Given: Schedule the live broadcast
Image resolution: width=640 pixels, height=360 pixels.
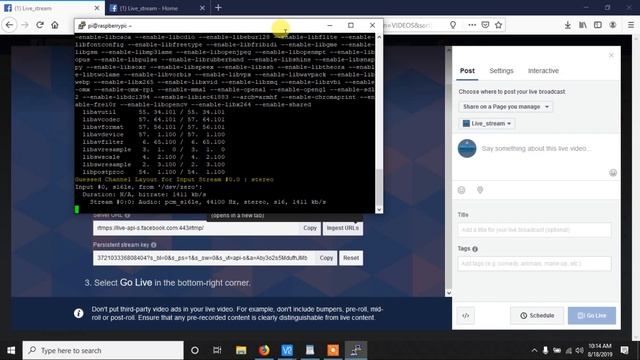Looking at the screenshot, I should pos(537,316).
